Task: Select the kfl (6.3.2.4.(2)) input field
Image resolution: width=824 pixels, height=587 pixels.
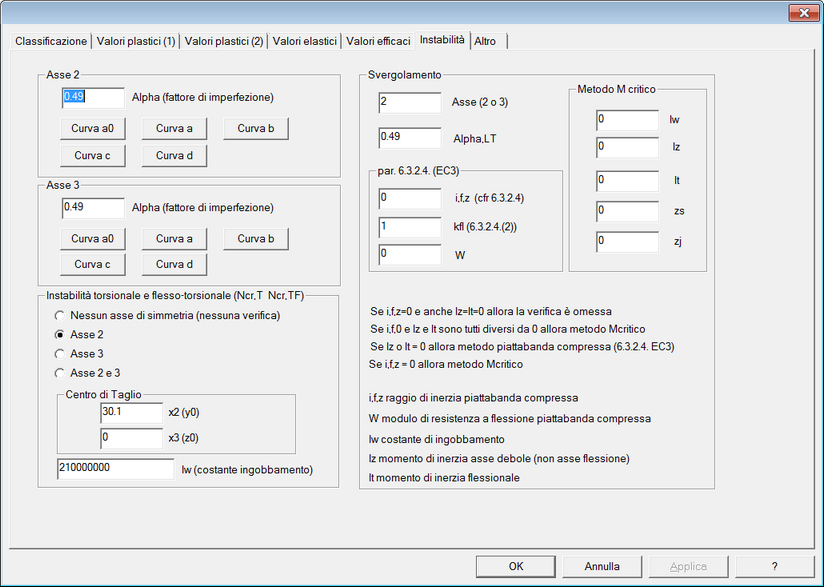Action: (409, 227)
